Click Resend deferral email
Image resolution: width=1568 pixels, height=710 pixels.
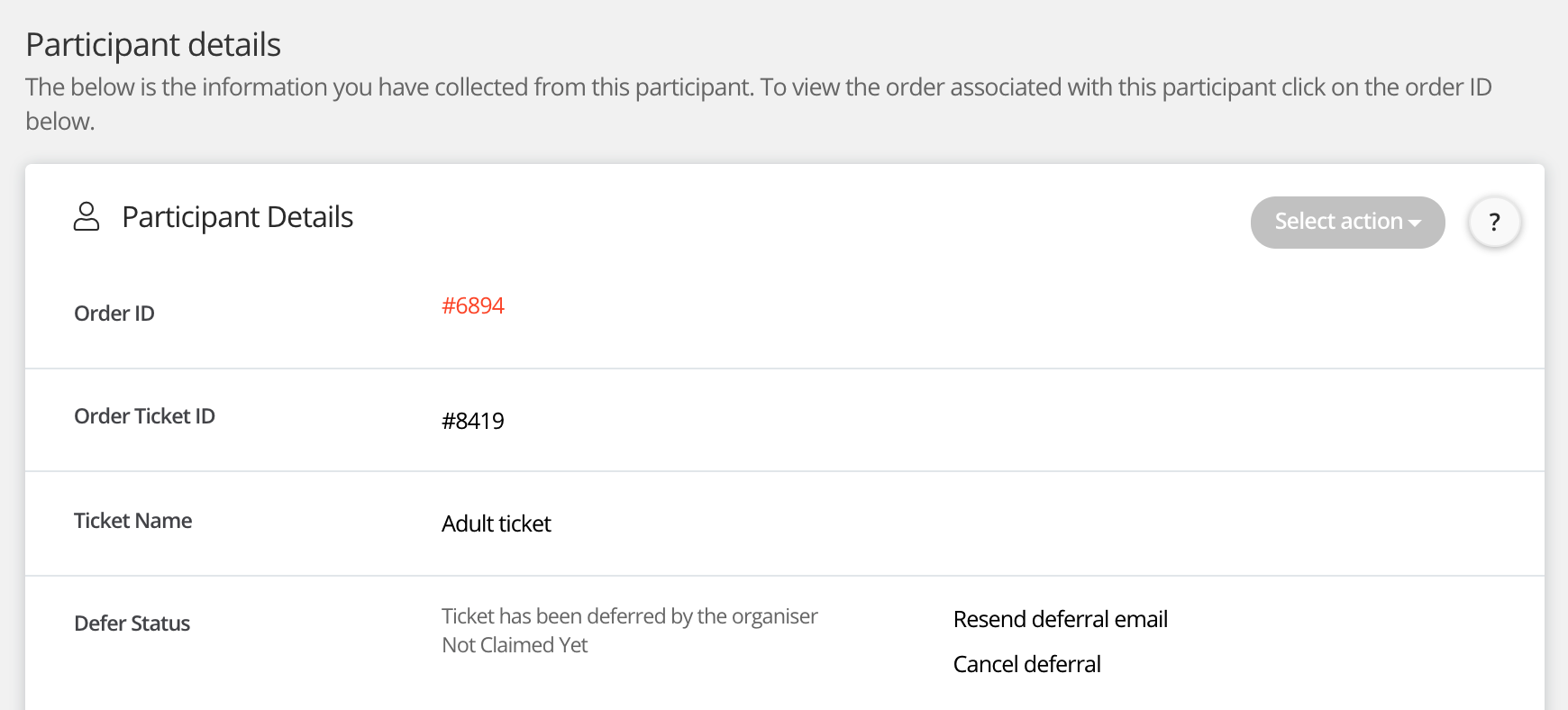pyautogui.click(x=1060, y=620)
